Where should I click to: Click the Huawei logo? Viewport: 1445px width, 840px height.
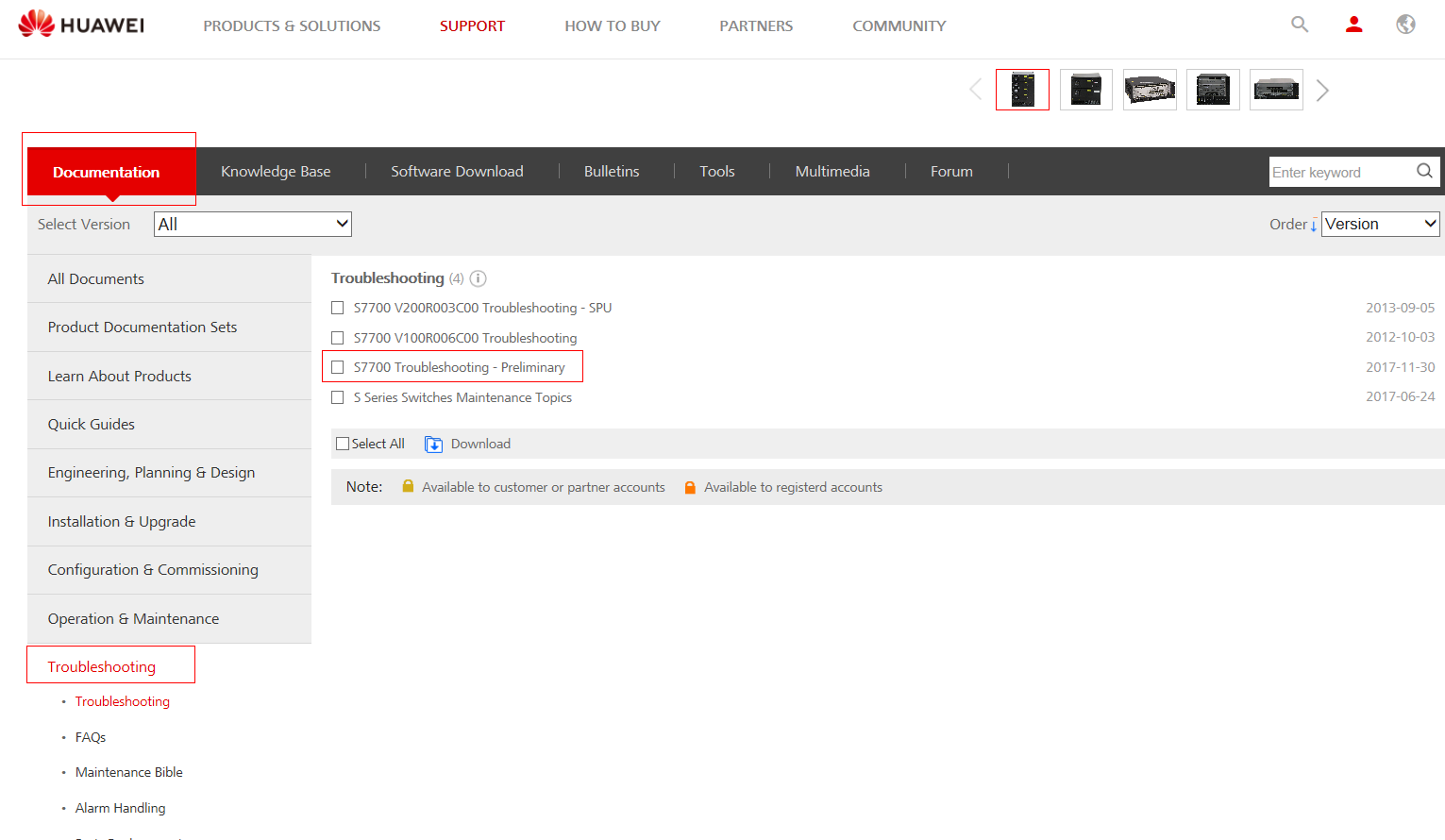click(81, 25)
